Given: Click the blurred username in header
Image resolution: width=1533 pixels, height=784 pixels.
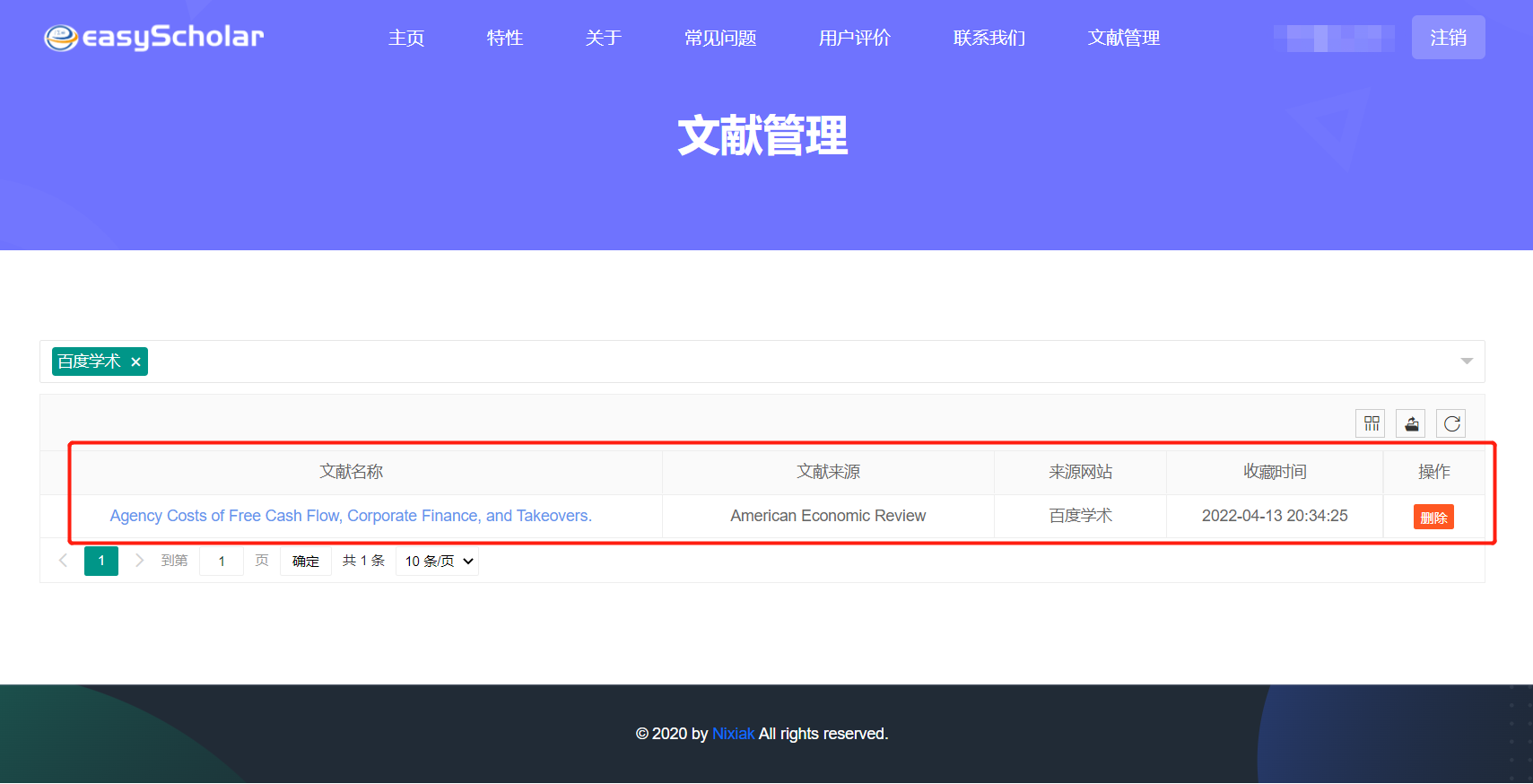Looking at the screenshot, I should [1334, 39].
